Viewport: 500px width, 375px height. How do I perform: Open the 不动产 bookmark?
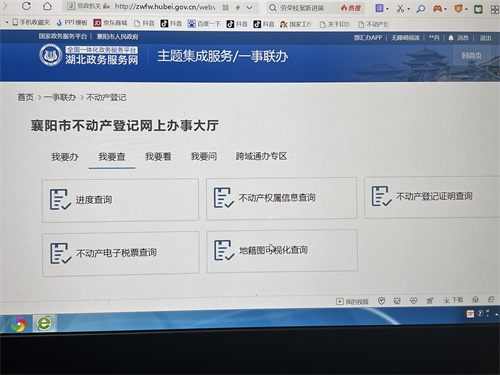coord(373,24)
